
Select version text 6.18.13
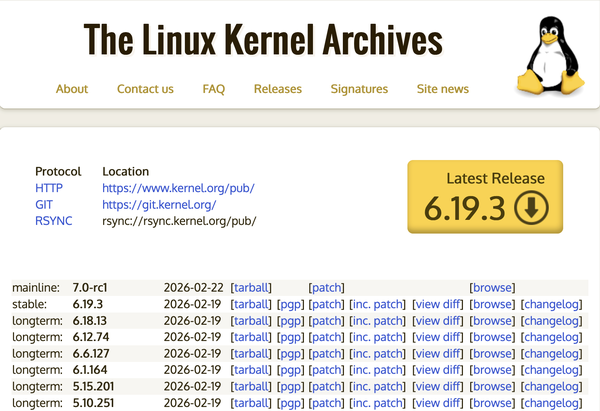click(x=90, y=321)
